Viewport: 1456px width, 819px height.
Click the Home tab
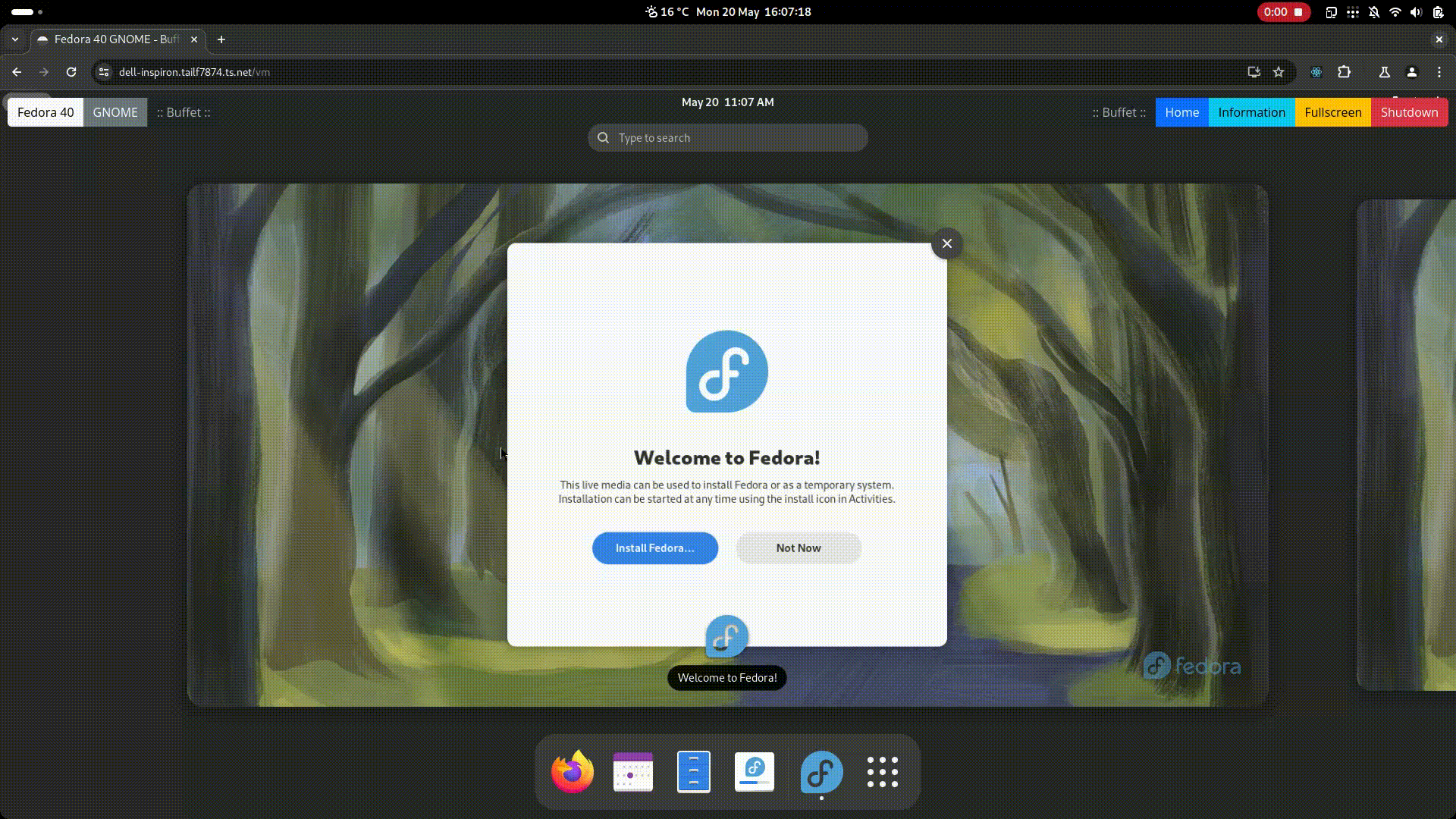coord(1181,112)
